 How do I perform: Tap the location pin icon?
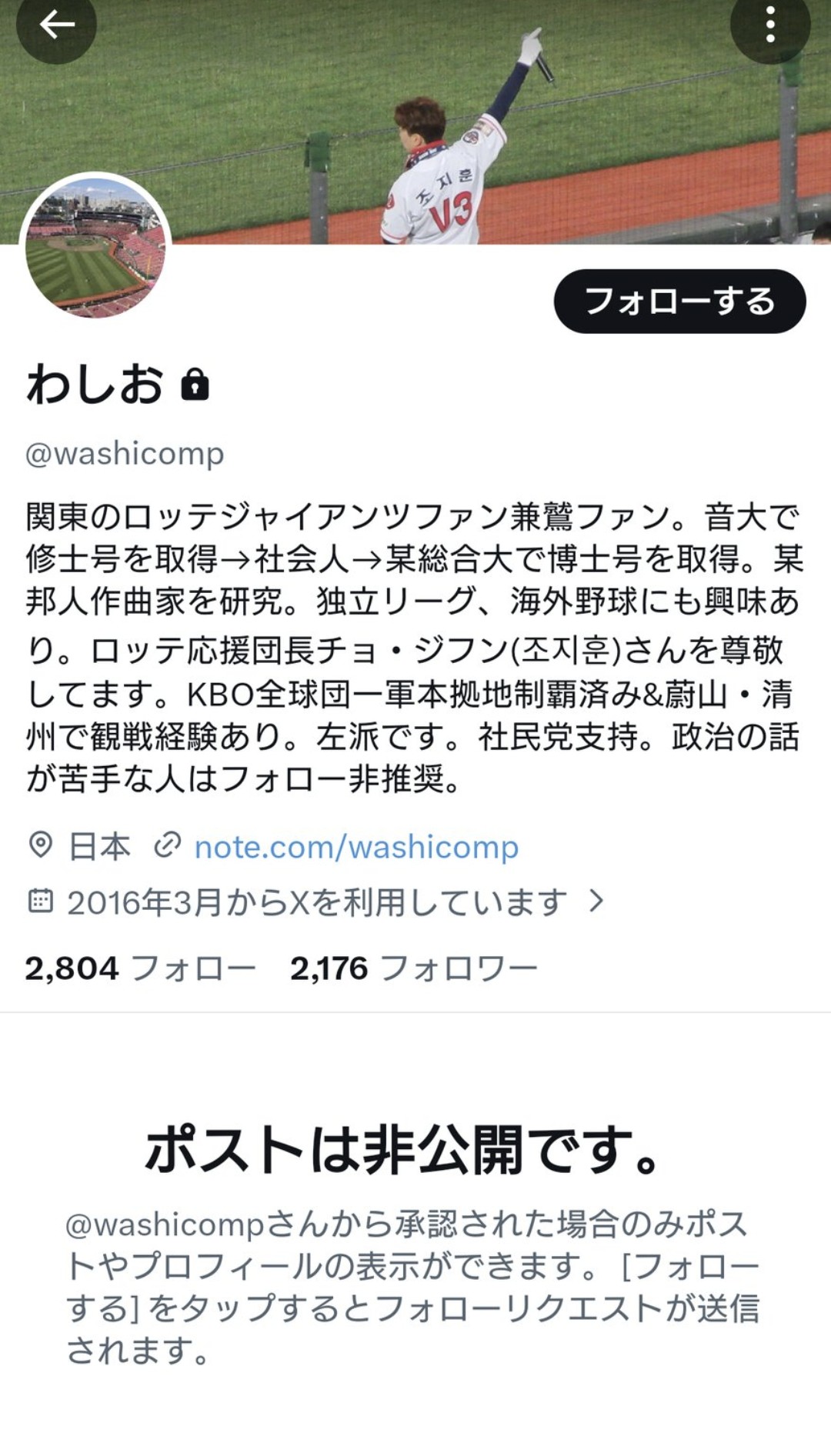click(40, 845)
